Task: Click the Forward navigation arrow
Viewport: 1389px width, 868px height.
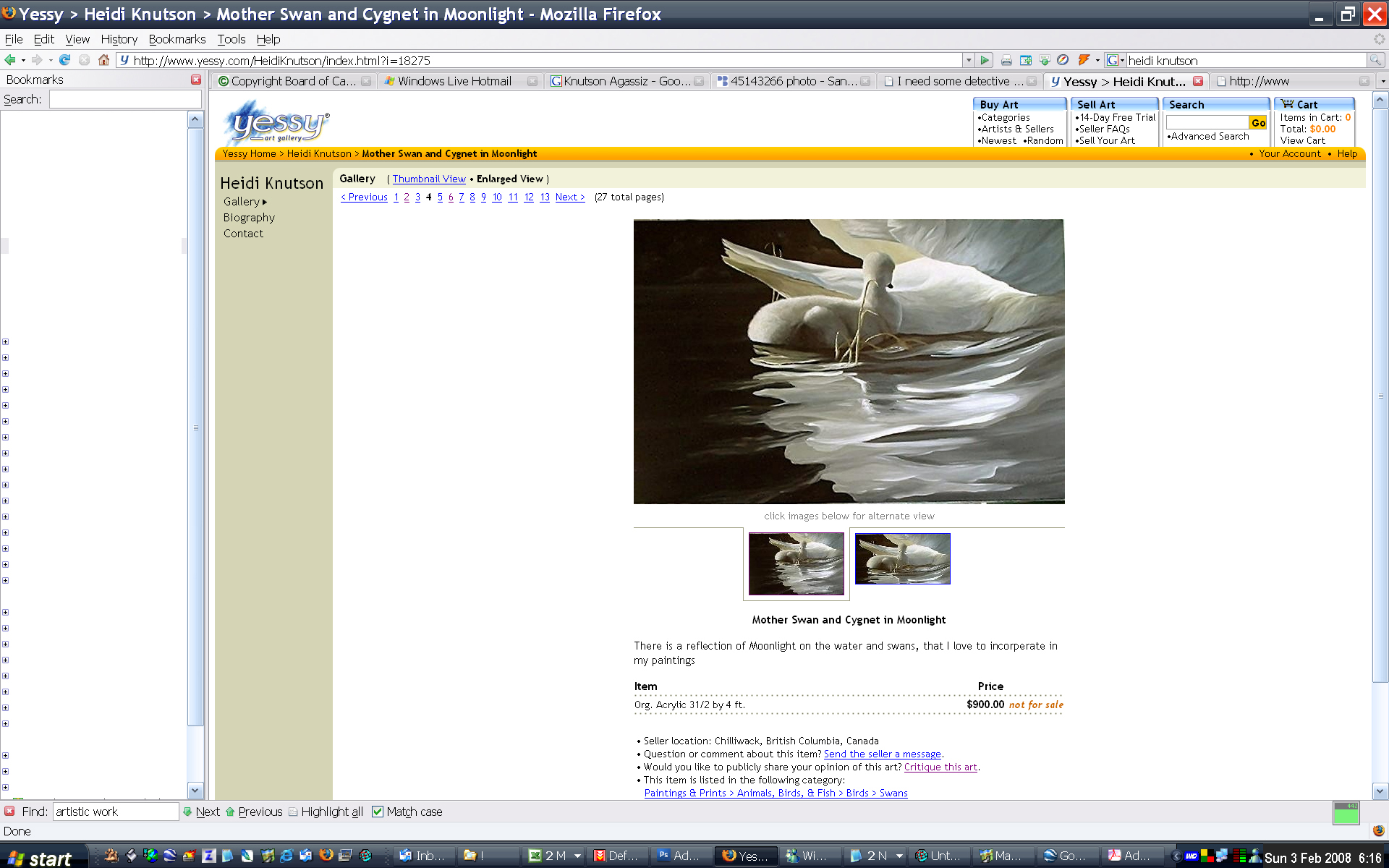Action: click(37, 60)
